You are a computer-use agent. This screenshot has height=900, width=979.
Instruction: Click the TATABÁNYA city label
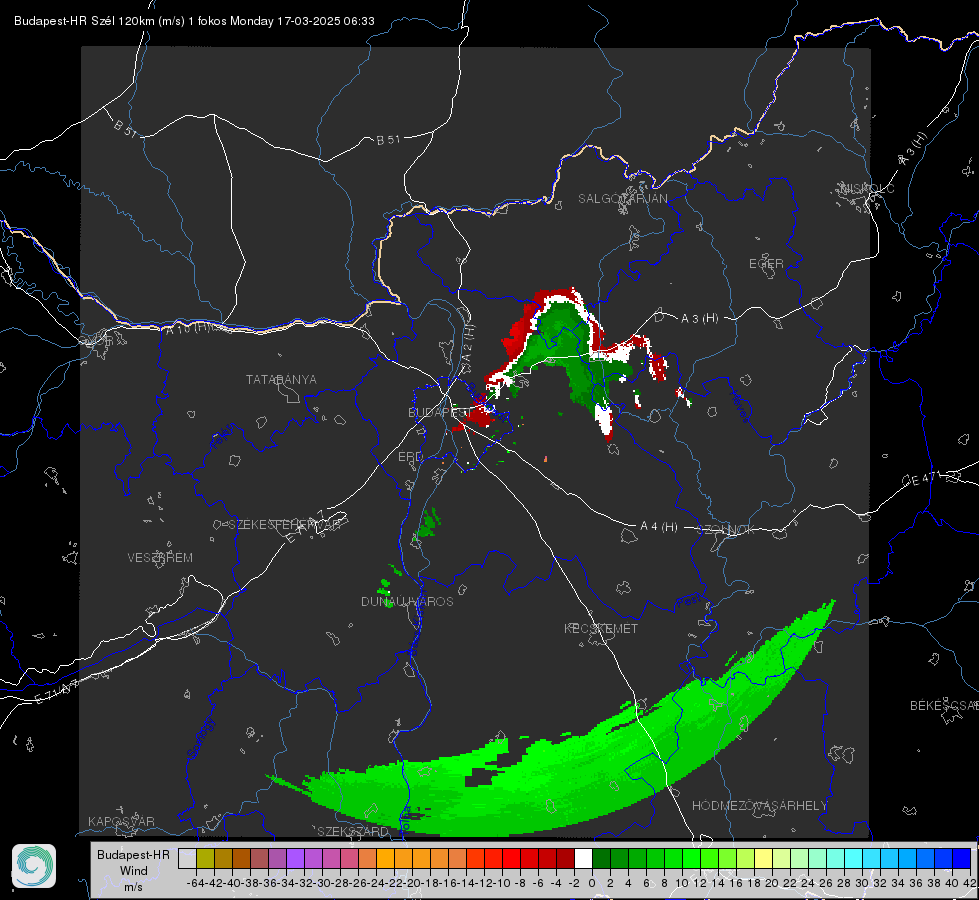coord(281,379)
